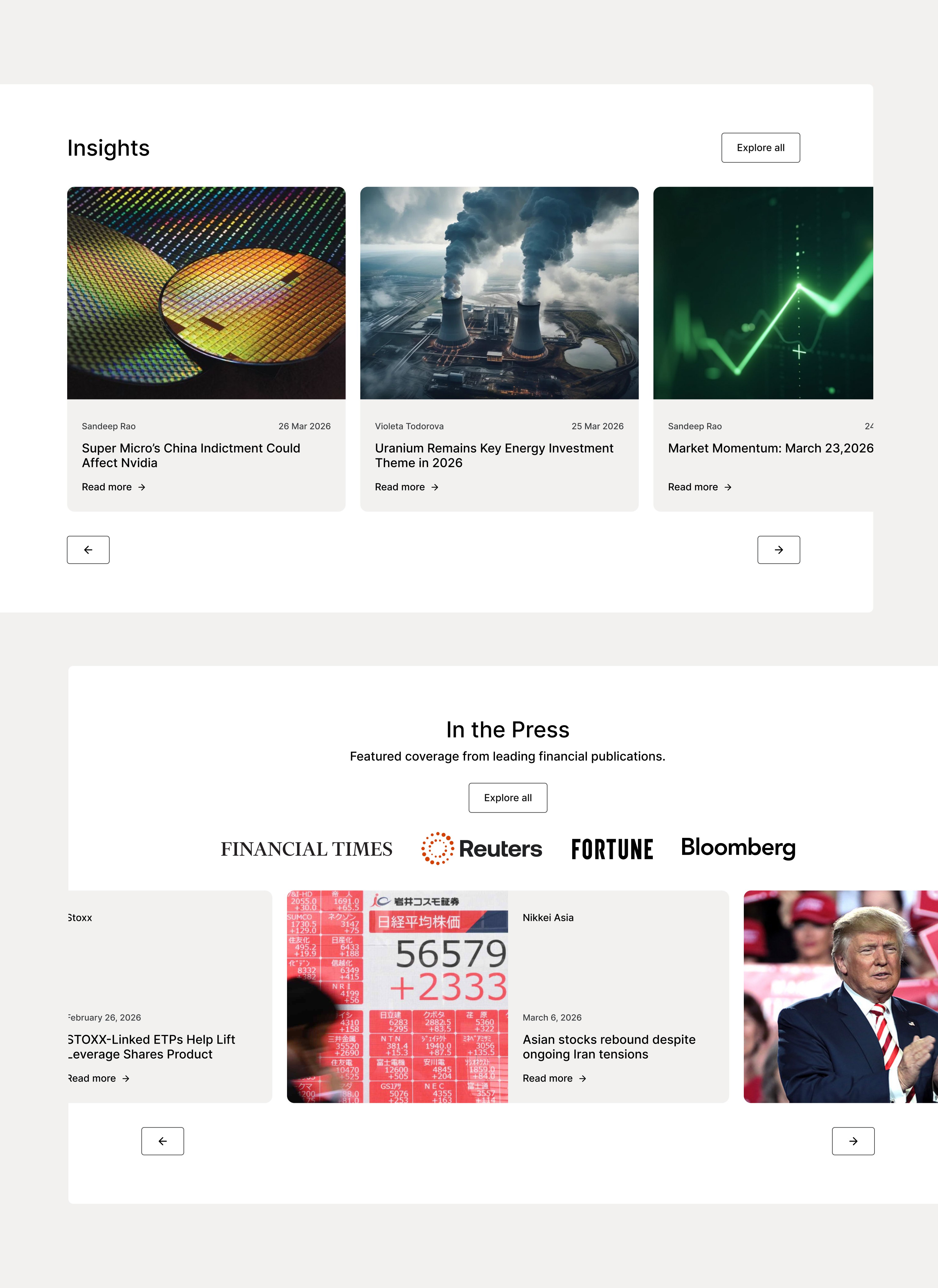Screen dimensions: 938x1288
Task: Click the Insights previous arrow button
Action: [88, 550]
